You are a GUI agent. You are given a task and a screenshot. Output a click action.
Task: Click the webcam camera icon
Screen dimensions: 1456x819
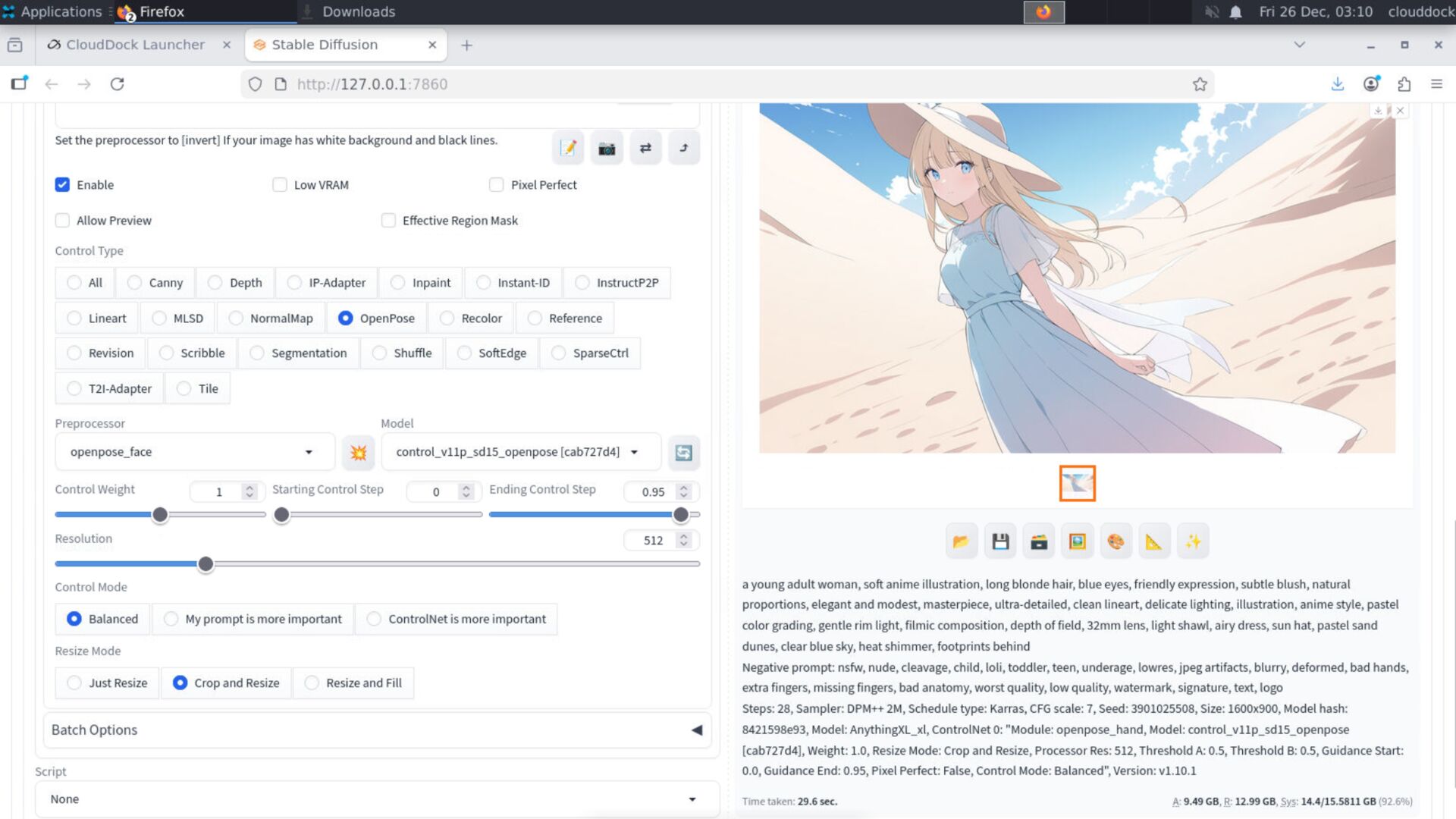607,149
